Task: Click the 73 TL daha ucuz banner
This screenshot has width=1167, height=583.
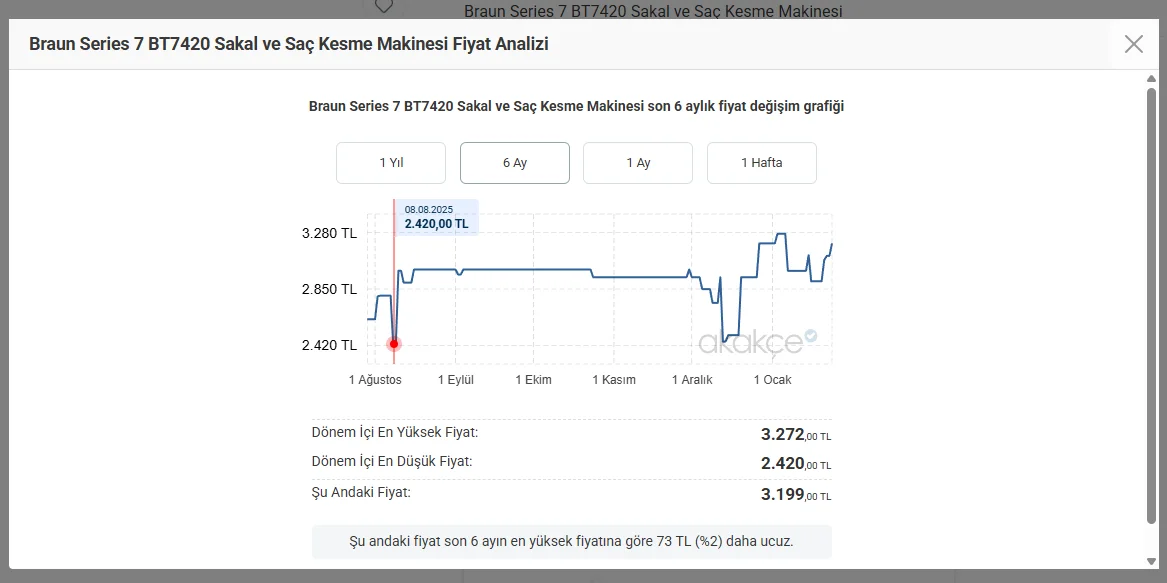Action: tap(571, 541)
